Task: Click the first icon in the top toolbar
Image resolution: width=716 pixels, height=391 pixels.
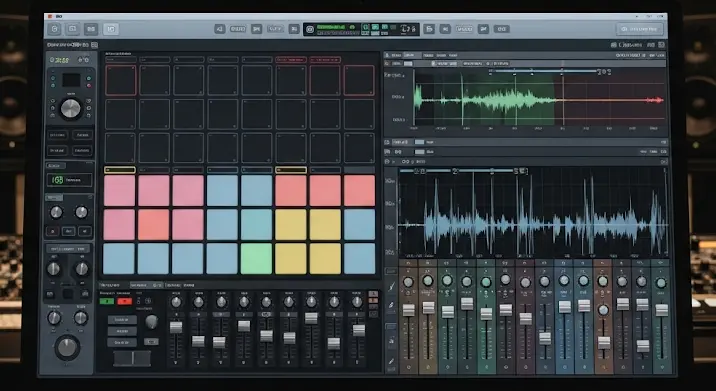Action: click(x=55, y=29)
